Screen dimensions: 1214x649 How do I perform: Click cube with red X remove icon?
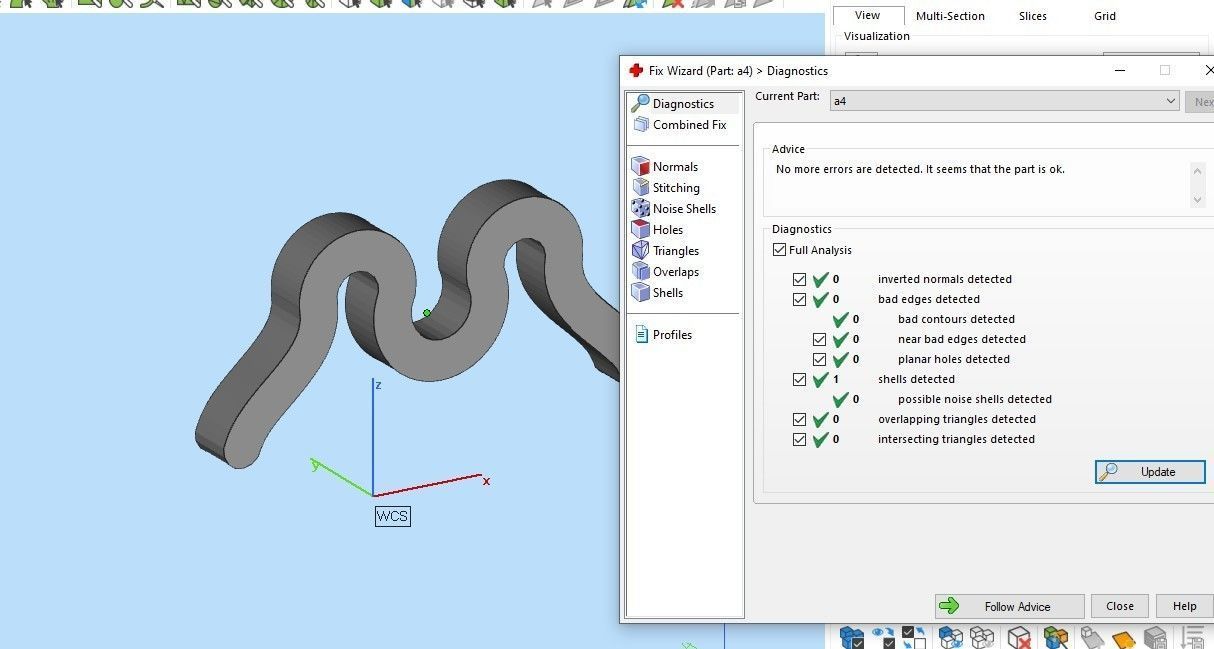(x=1019, y=637)
